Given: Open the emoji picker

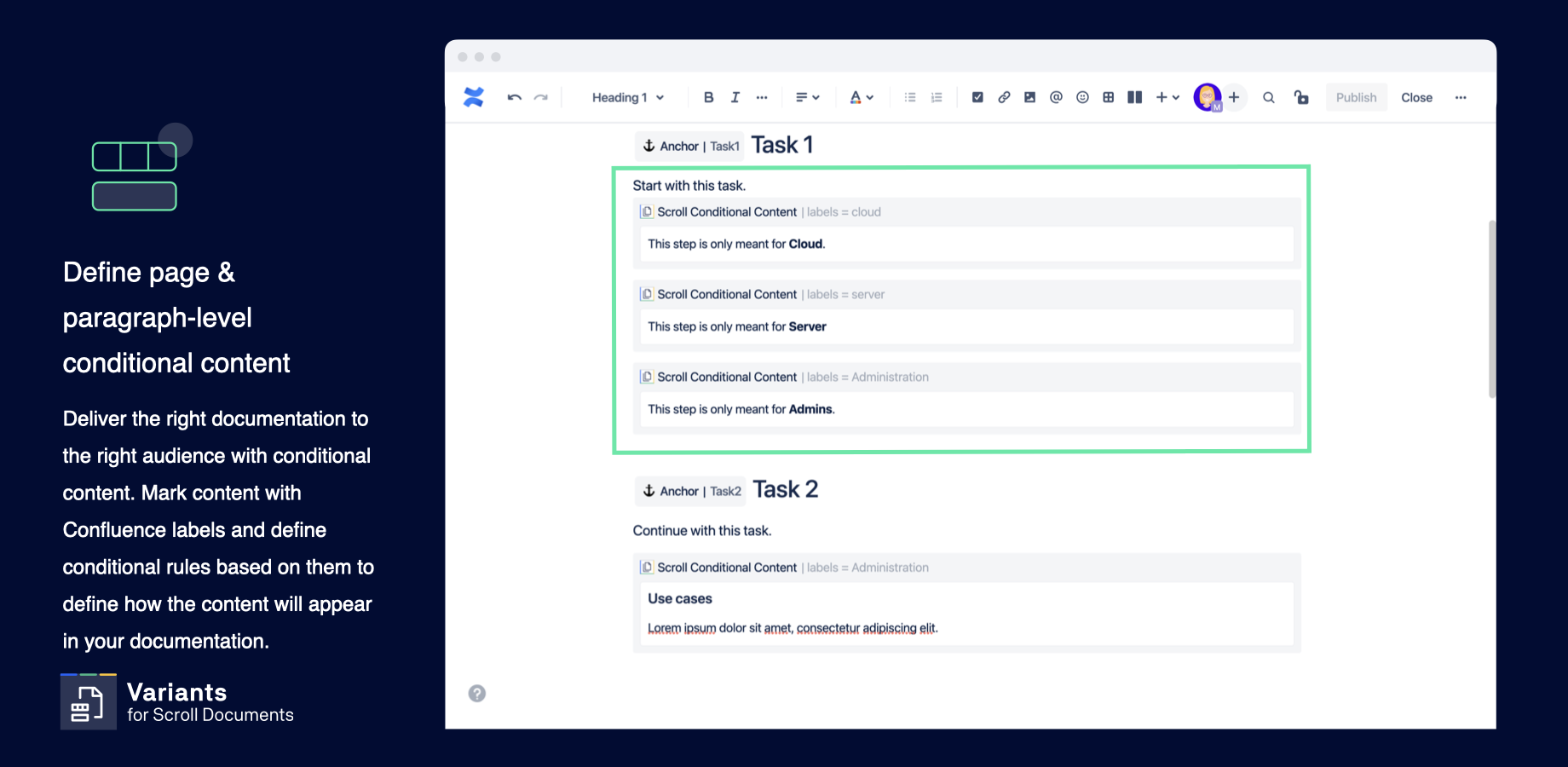Looking at the screenshot, I should (x=1082, y=97).
